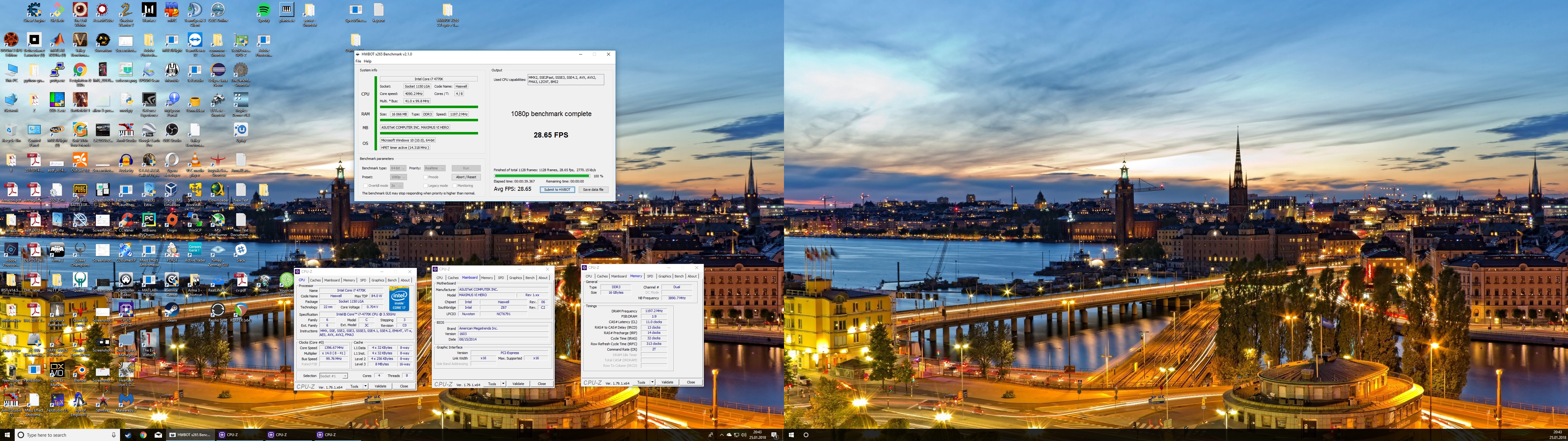Open Socket #1 selection dropdown in CPU-Z
Screen dimensions: 1568x441
point(334,376)
